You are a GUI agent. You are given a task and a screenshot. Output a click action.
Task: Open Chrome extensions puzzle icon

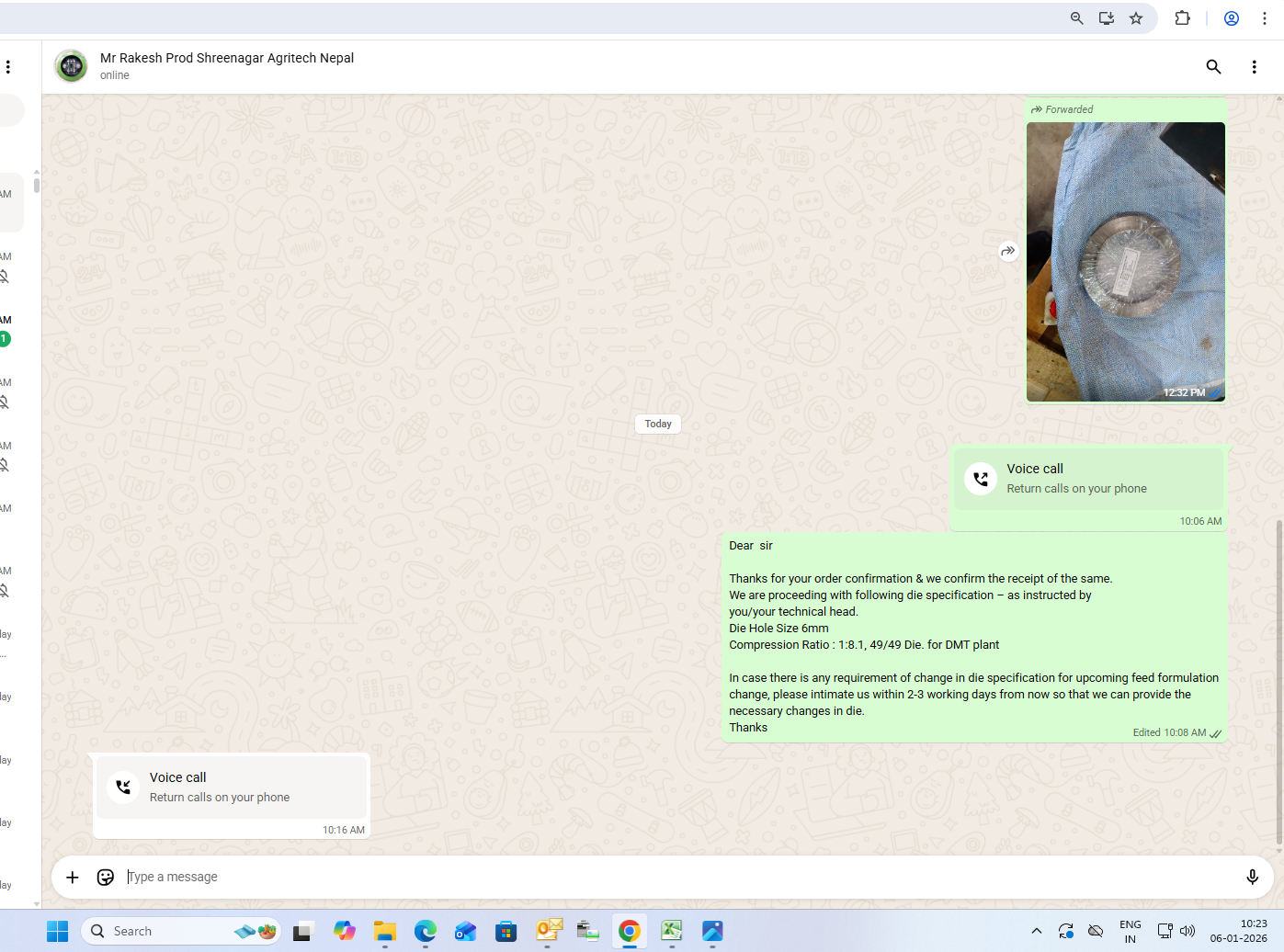(x=1182, y=18)
